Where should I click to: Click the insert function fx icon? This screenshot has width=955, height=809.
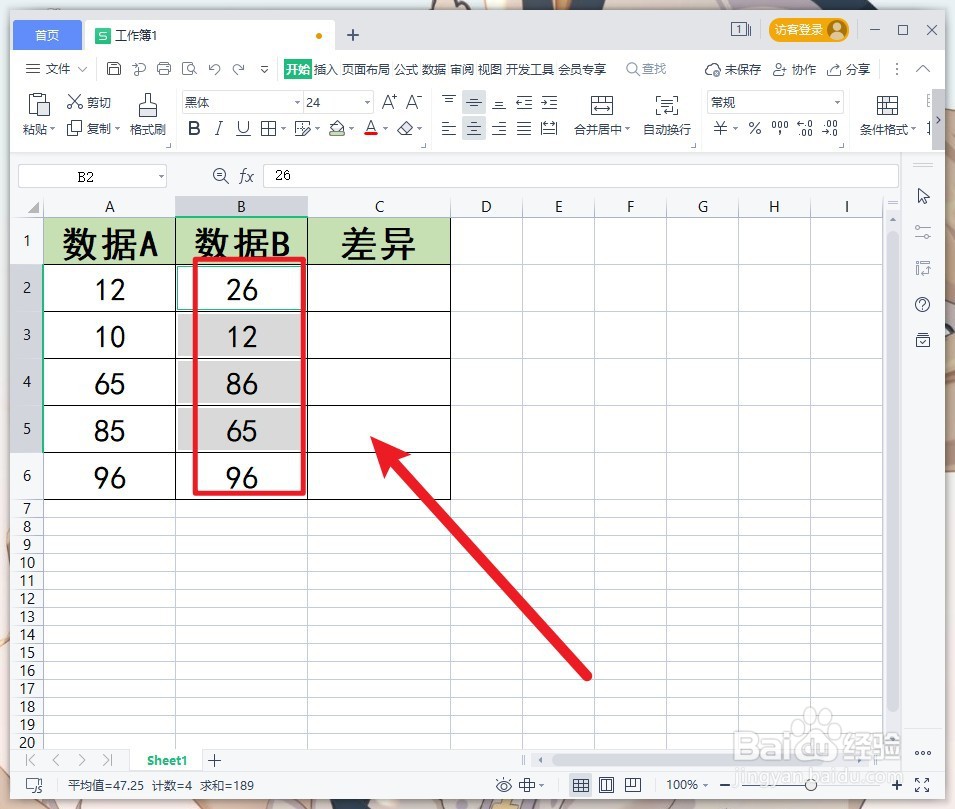click(x=246, y=175)
